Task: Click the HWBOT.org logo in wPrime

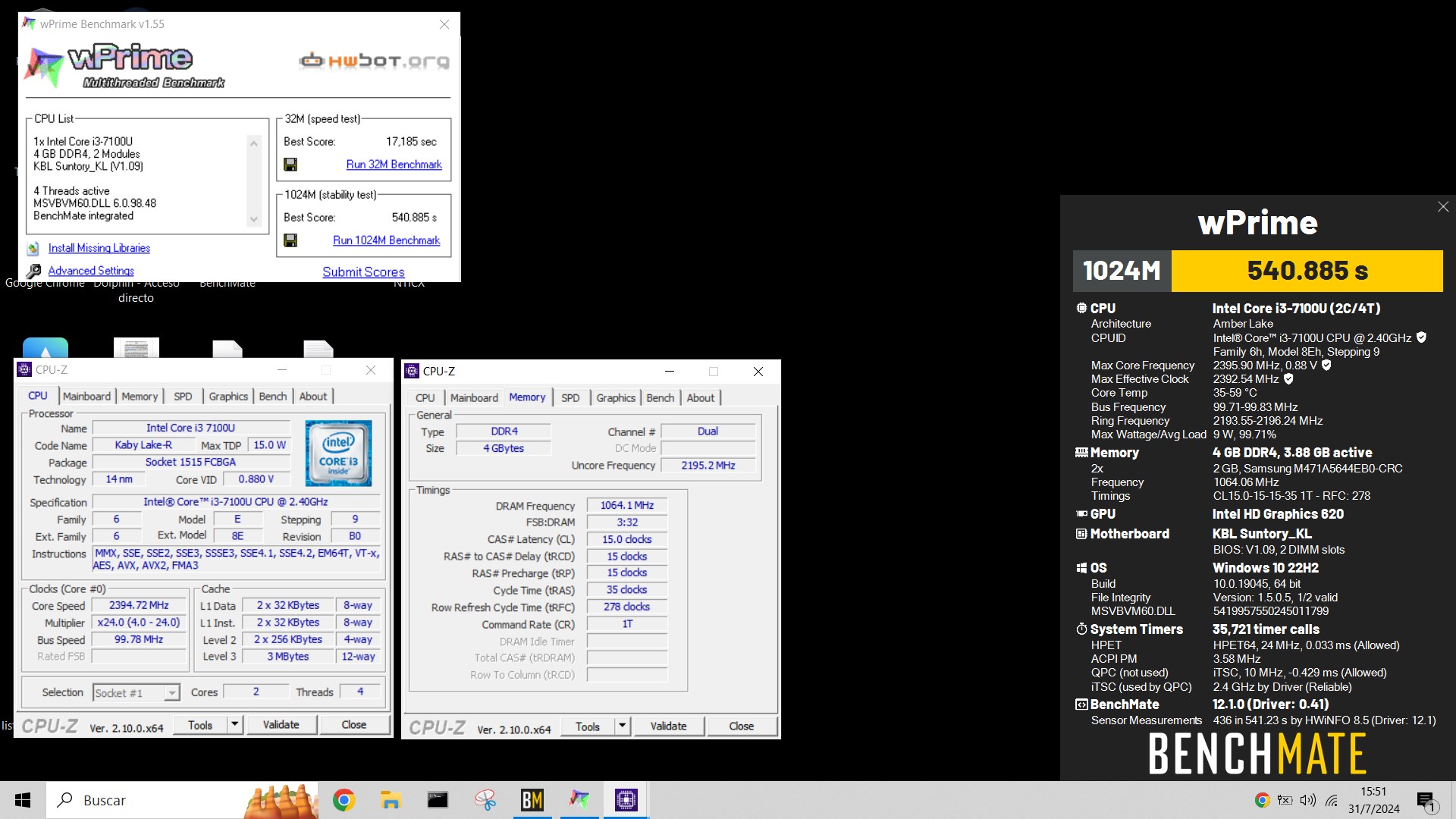Action: pyautogui.click(x=375, y=61)
